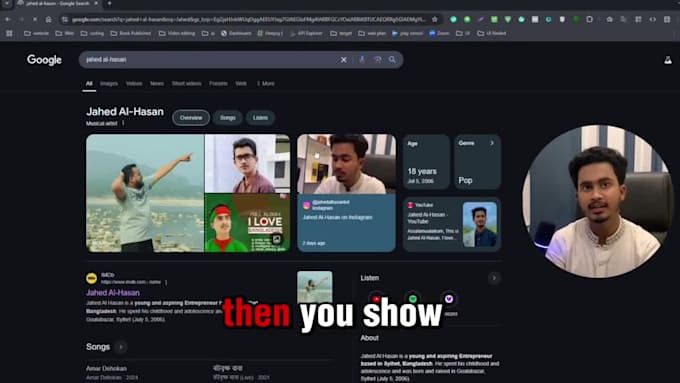Clear the search box with the X icon

pyautogui.click(x=343, y=60)
